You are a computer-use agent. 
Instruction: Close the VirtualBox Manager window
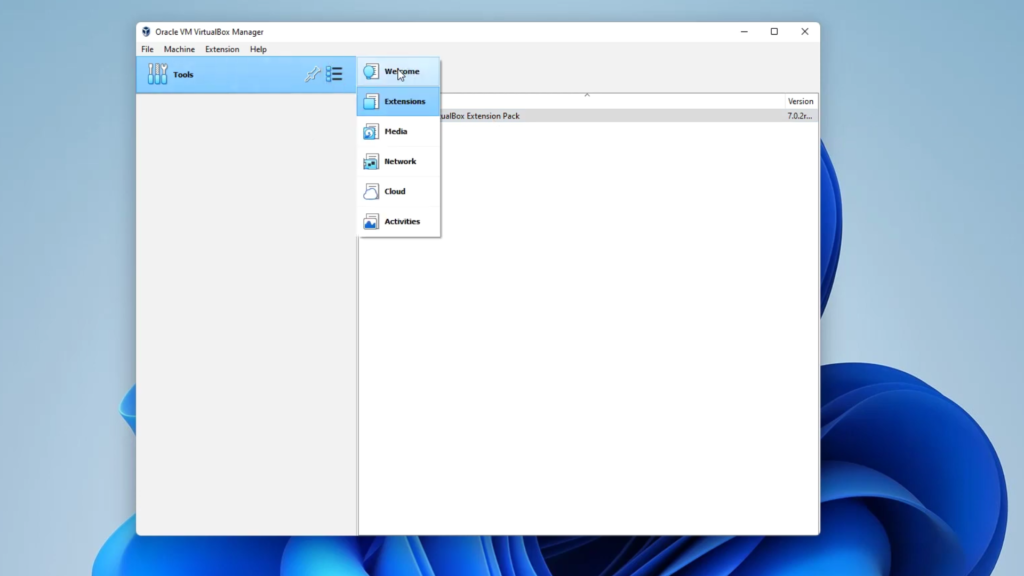(805, 31)
